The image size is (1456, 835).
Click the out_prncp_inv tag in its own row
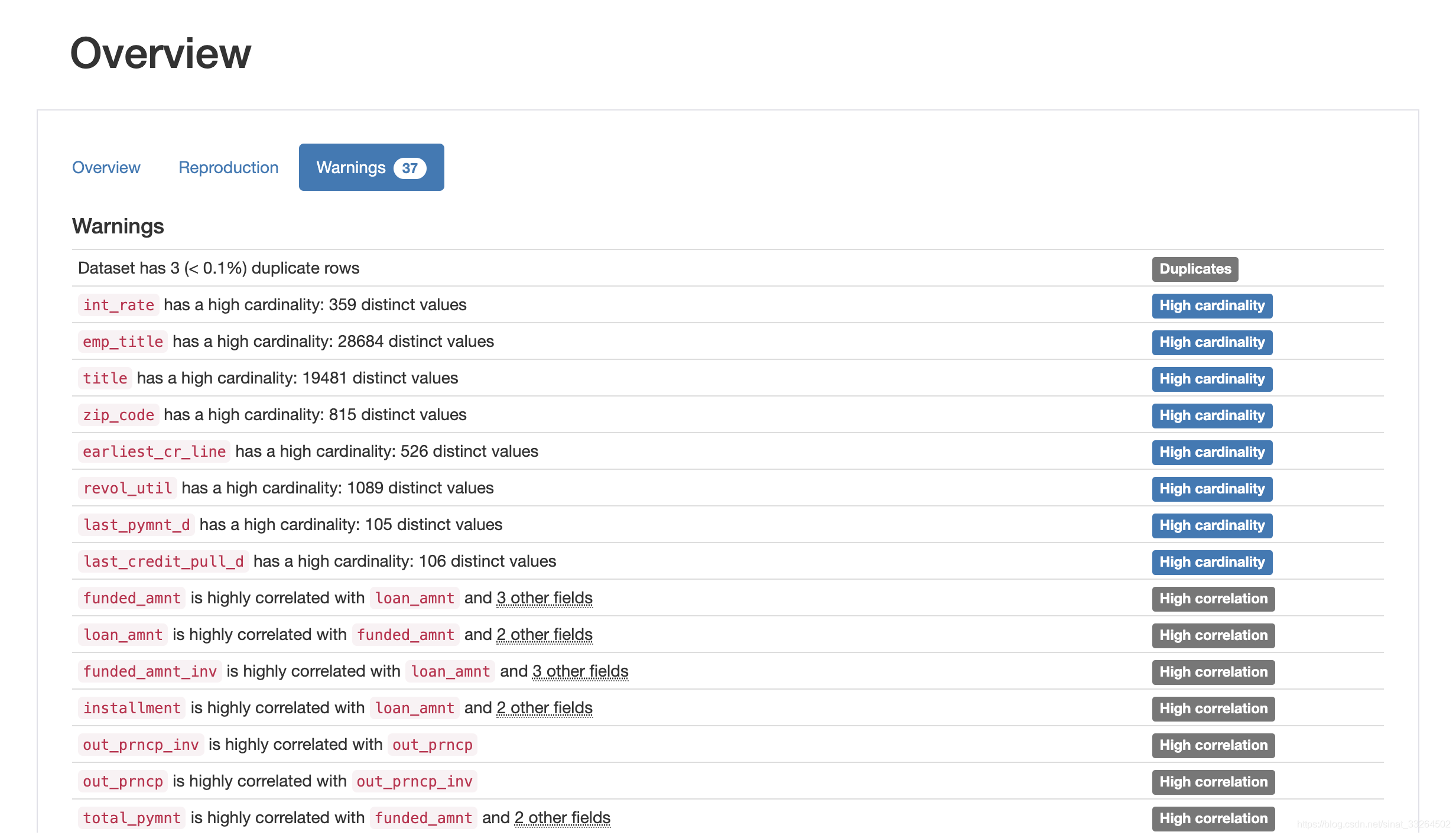point(141,745)
